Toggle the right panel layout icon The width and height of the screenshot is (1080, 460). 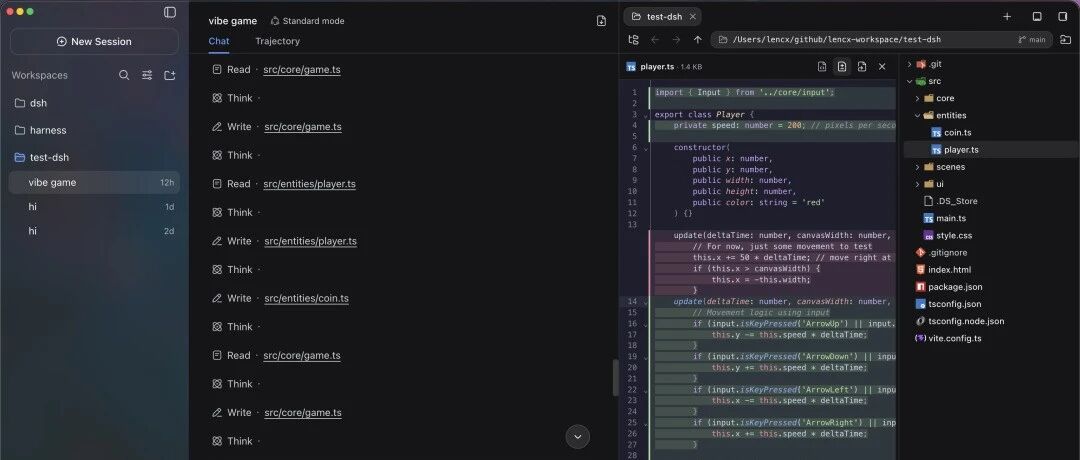(1063, 17)
